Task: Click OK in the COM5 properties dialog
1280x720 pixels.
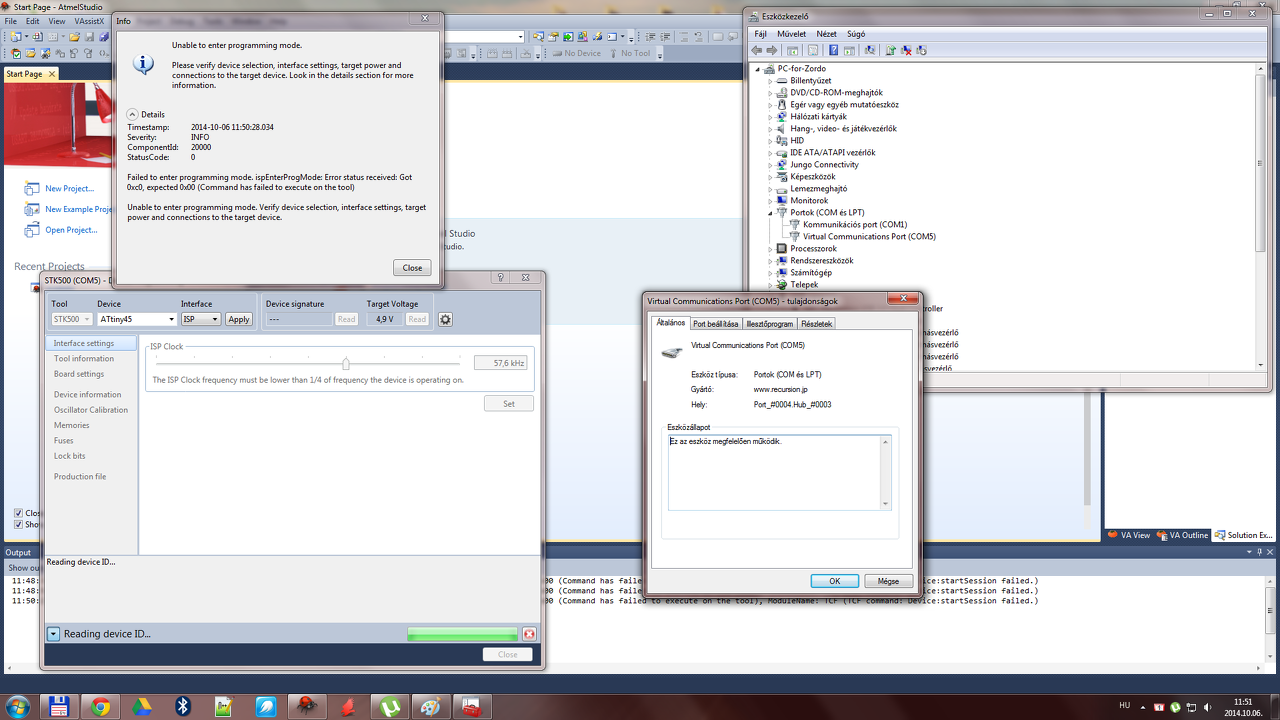Action: [834, 581]
